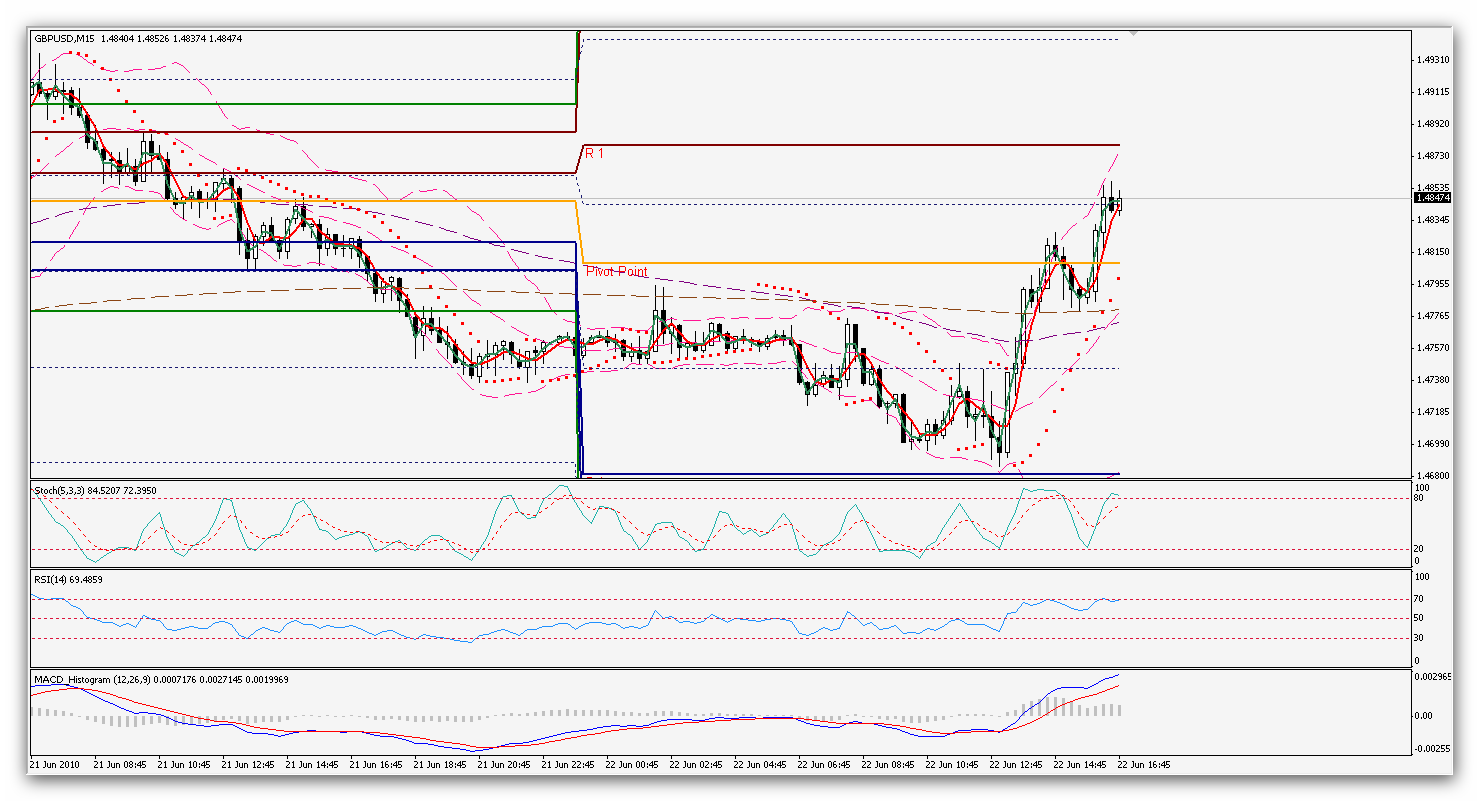The image size is (1479, 801).
Task: Click the grey chart shift triangle marker
Action: [x=1133, y=33]
